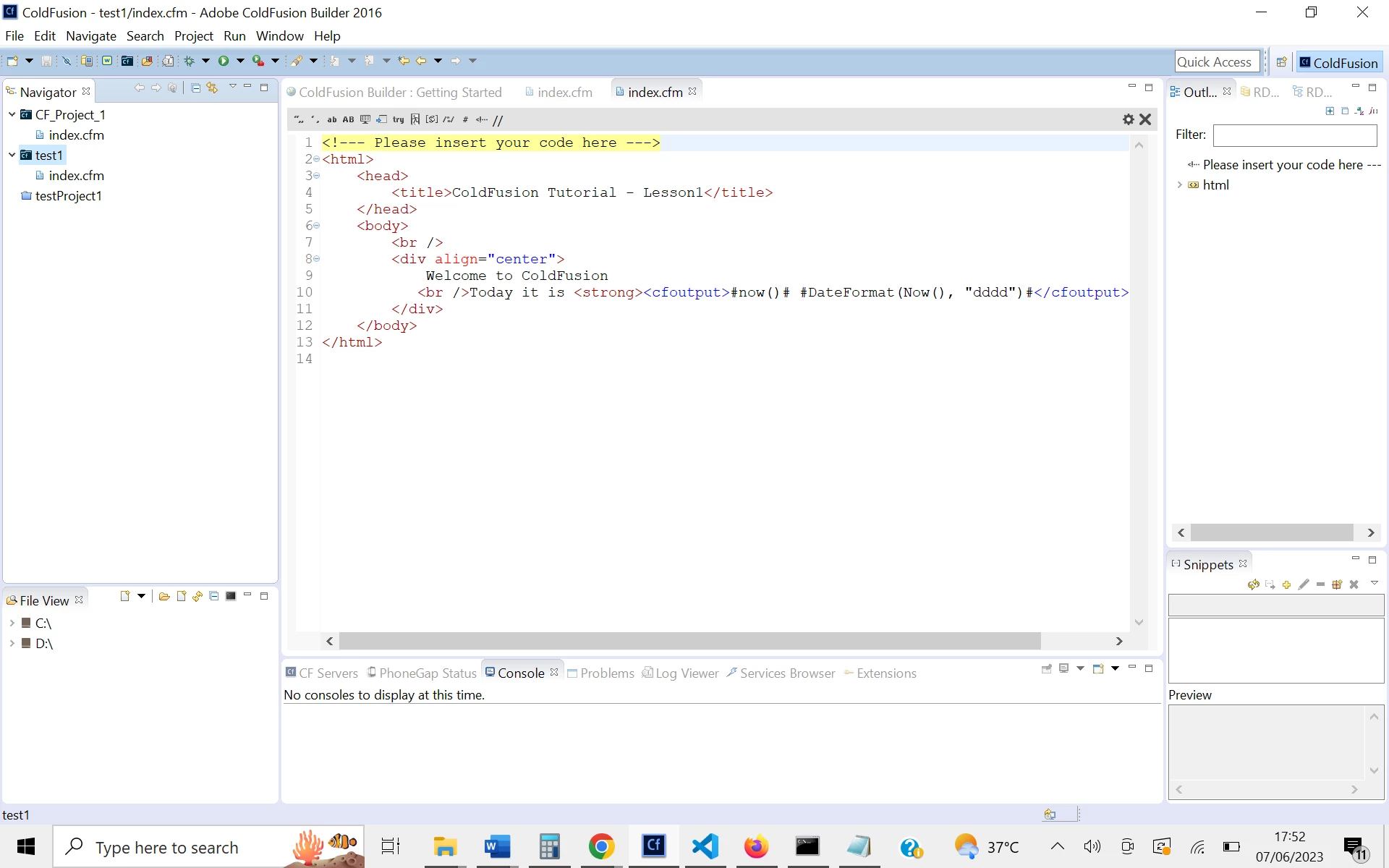Insert a line comment with // icon
Screen dimensions: 1389x868
(498, 120)
